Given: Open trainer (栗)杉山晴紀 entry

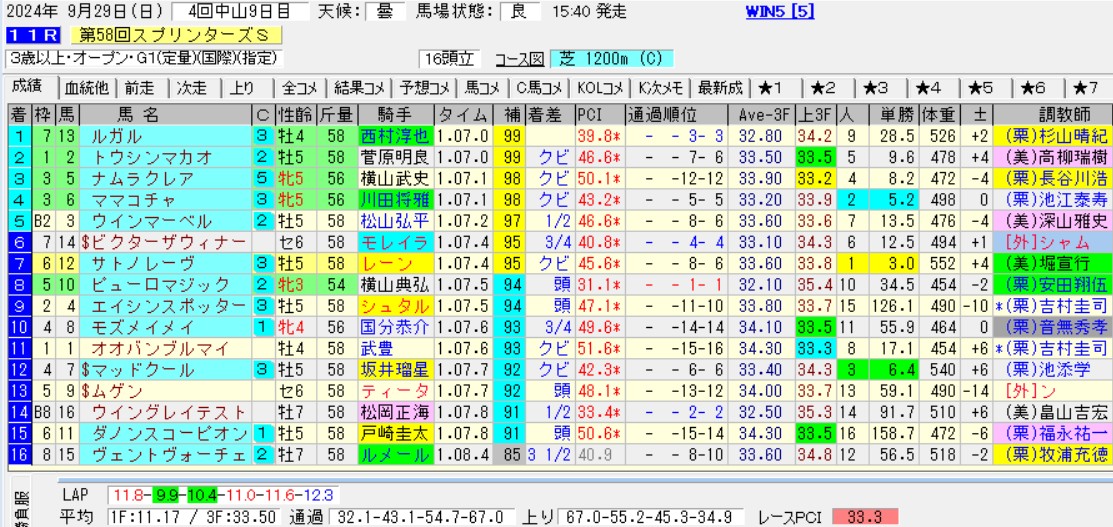Looking at the screenshot, I should [x=1056, y=135].
